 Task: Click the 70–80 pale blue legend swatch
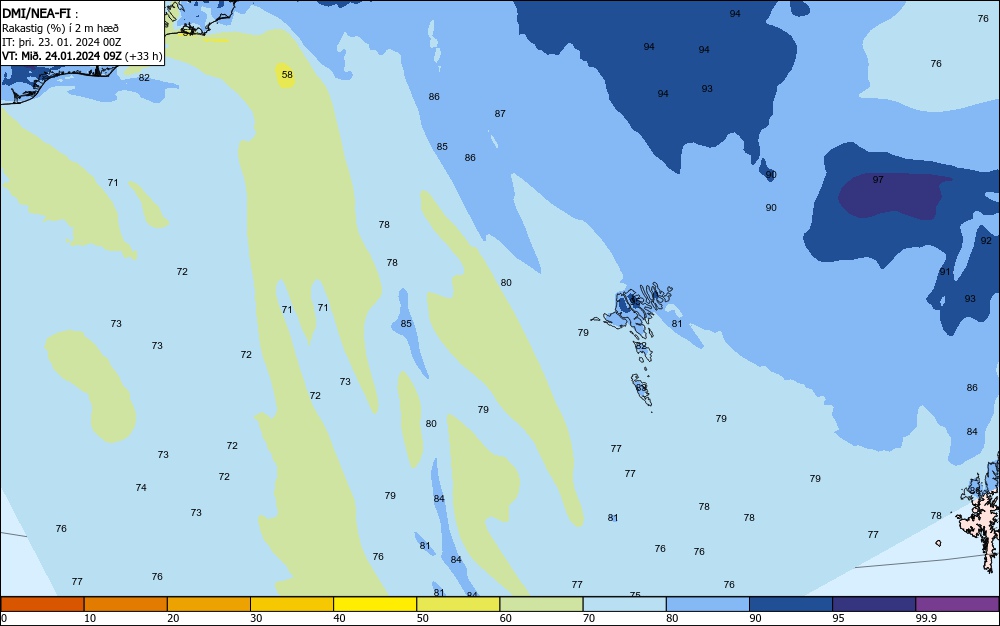tap(624, 604)
